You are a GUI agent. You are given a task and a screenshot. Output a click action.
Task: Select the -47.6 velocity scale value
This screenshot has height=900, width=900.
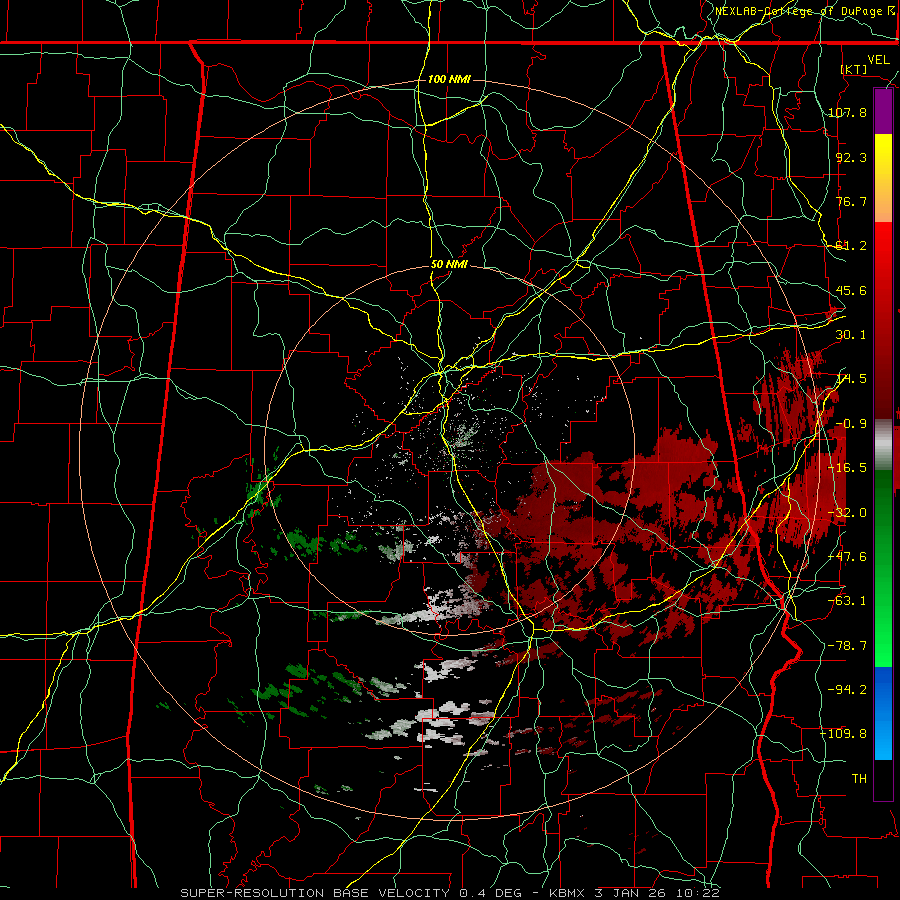(x=847, y=557)
